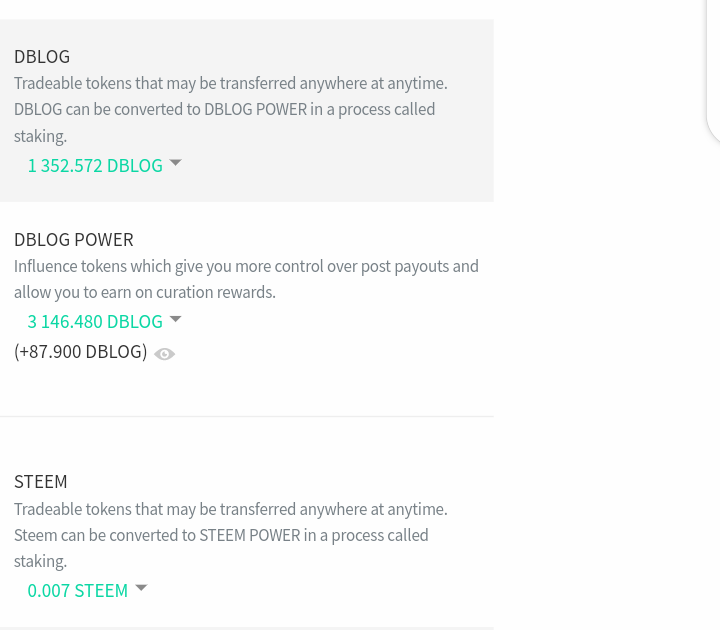
Task: Click the DBLOG section heading
Action: point(42,56)
